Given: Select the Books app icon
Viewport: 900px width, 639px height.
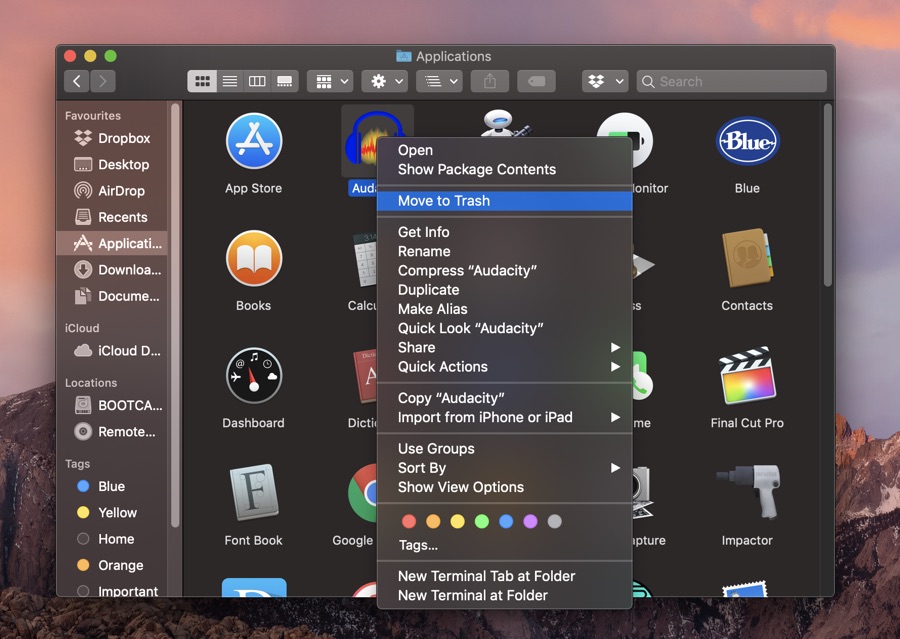Looking at the screenshot, I should [x=254, y=258].
